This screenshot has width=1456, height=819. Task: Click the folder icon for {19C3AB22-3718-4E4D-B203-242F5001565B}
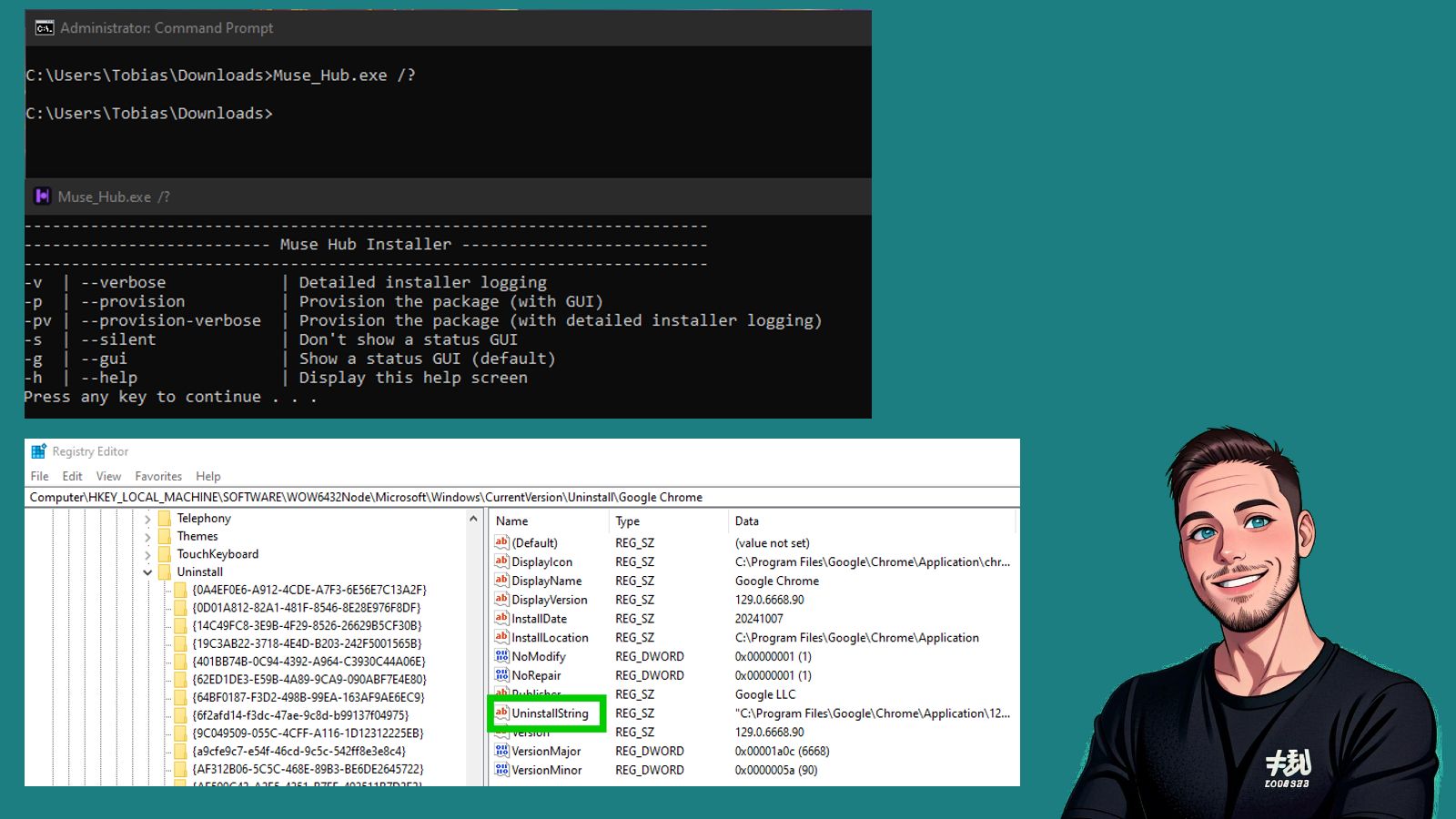tap(180, 643)
